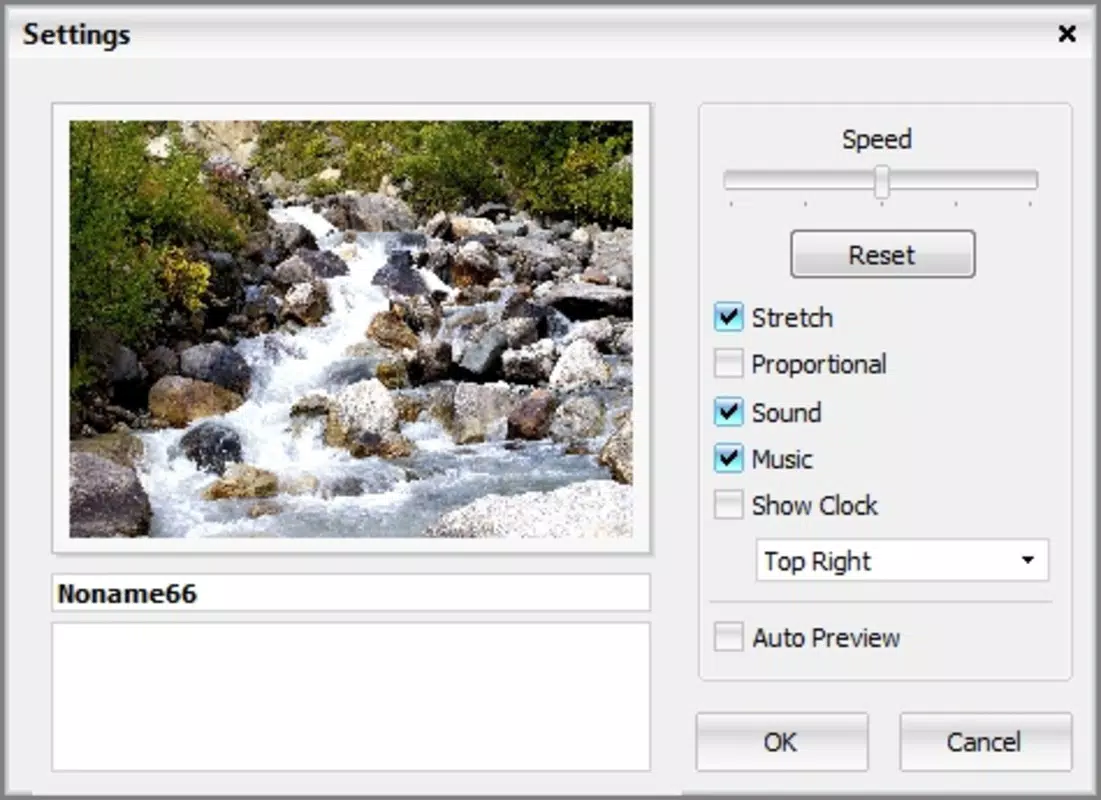Disable the Music checkbox
1101x800 pixels.
tap(728, 459)
